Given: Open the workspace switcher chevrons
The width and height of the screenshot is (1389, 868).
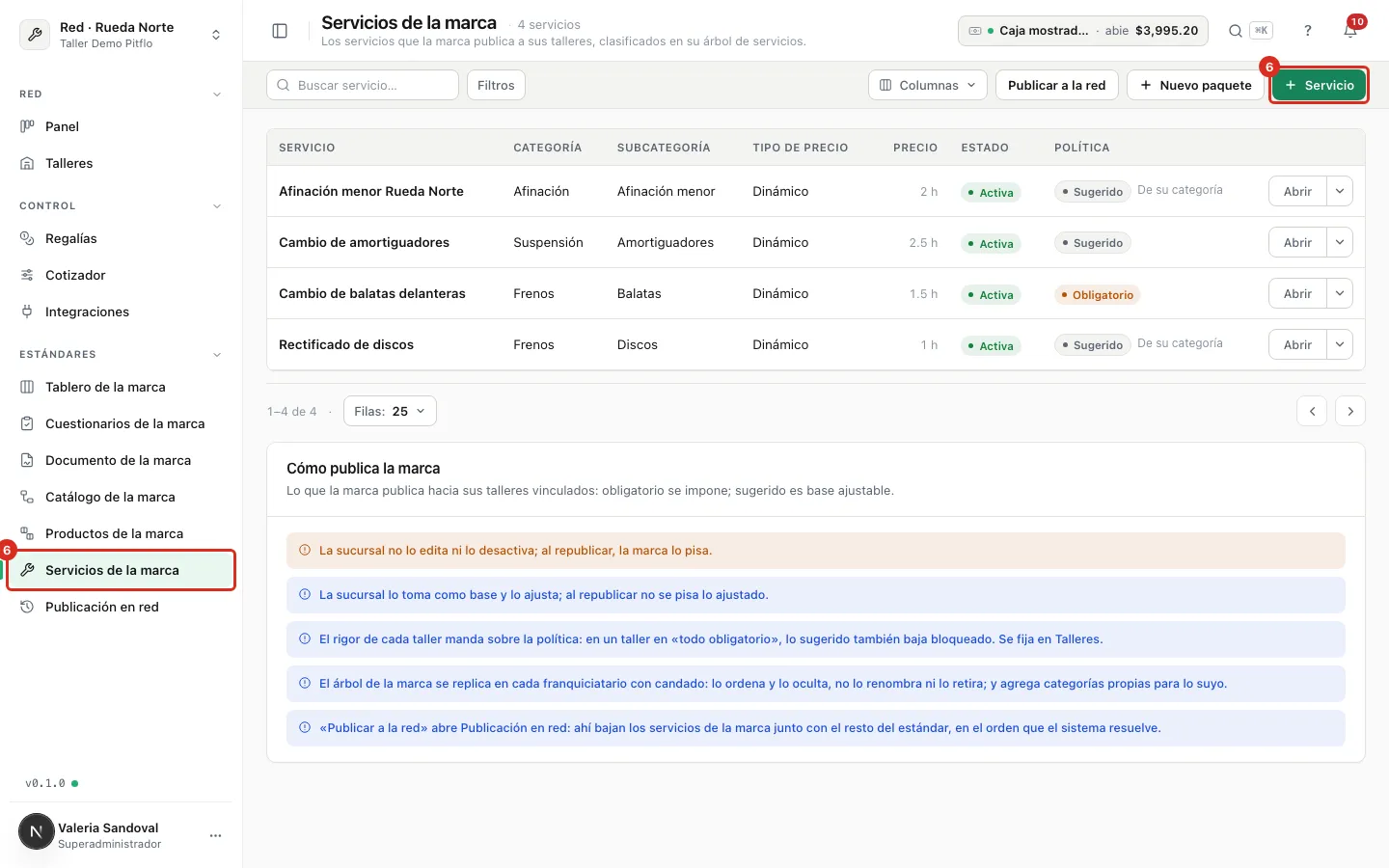Looking at the screenshot, I should [x=216, y=35].
